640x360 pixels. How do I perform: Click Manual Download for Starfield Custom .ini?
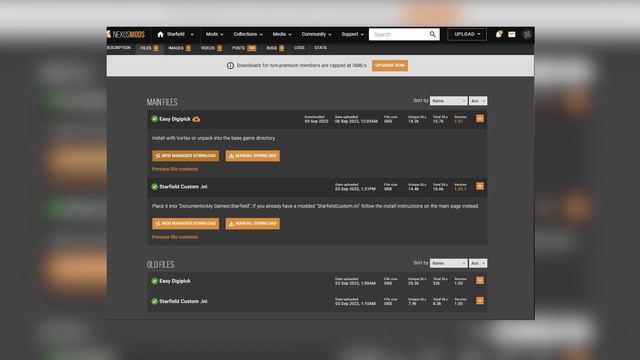[253, 223]
